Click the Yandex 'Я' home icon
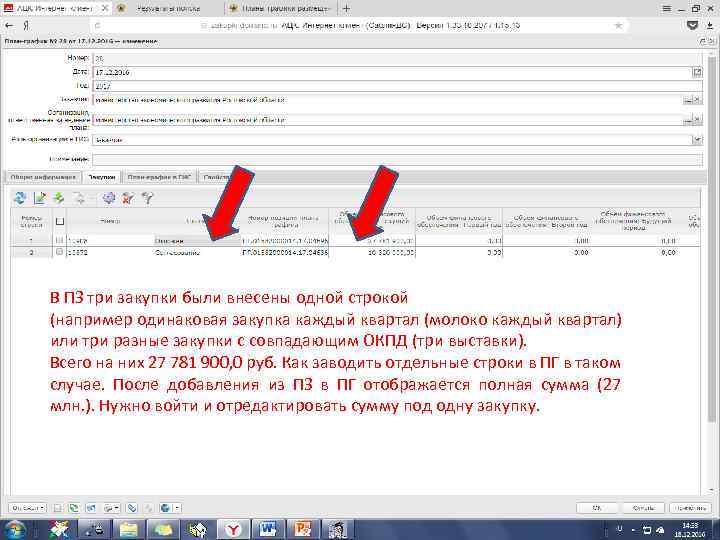The width and height of the screenshot is (720, 540). 27,26
